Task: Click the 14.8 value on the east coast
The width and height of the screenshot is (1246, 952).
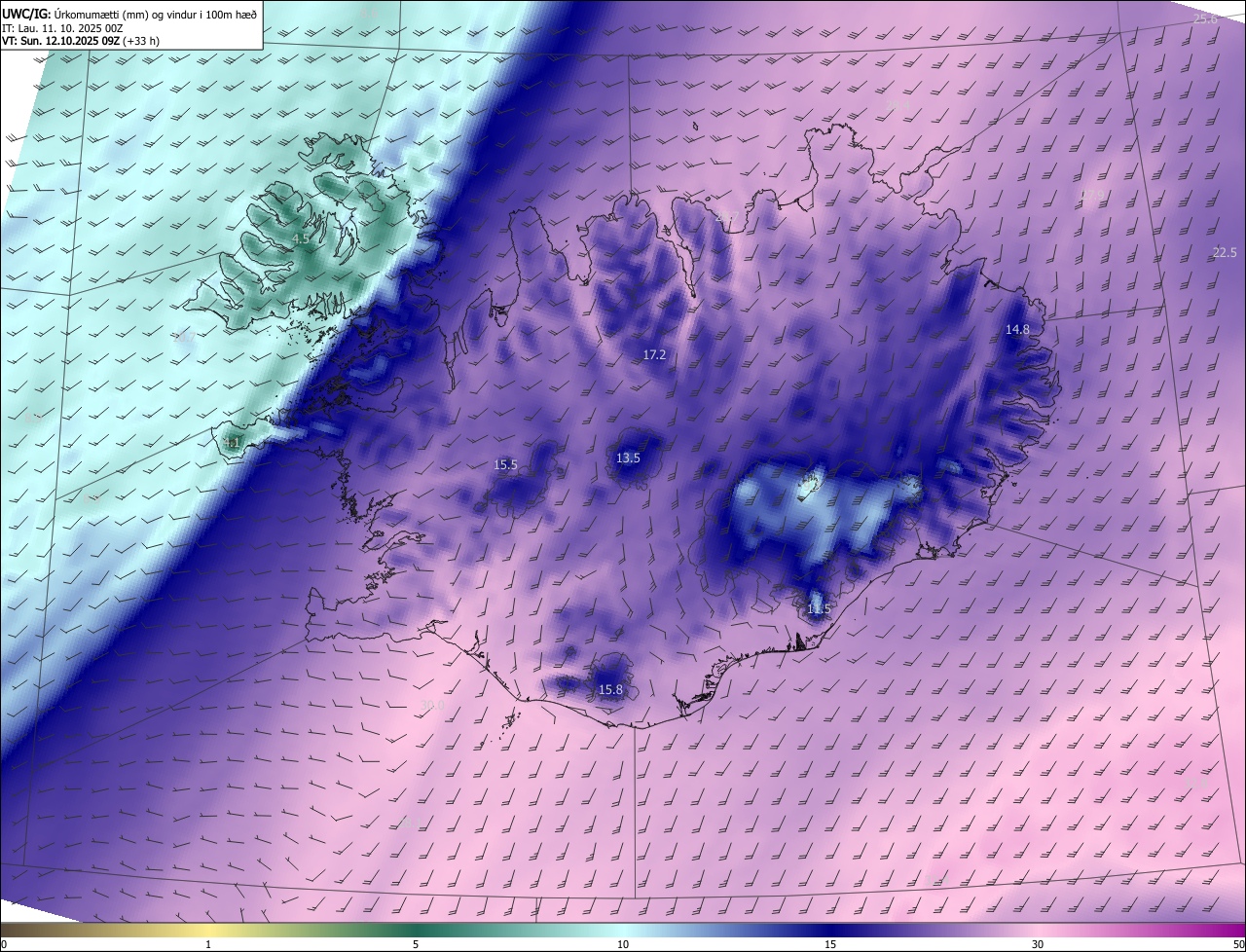Action: point(1017,330)
